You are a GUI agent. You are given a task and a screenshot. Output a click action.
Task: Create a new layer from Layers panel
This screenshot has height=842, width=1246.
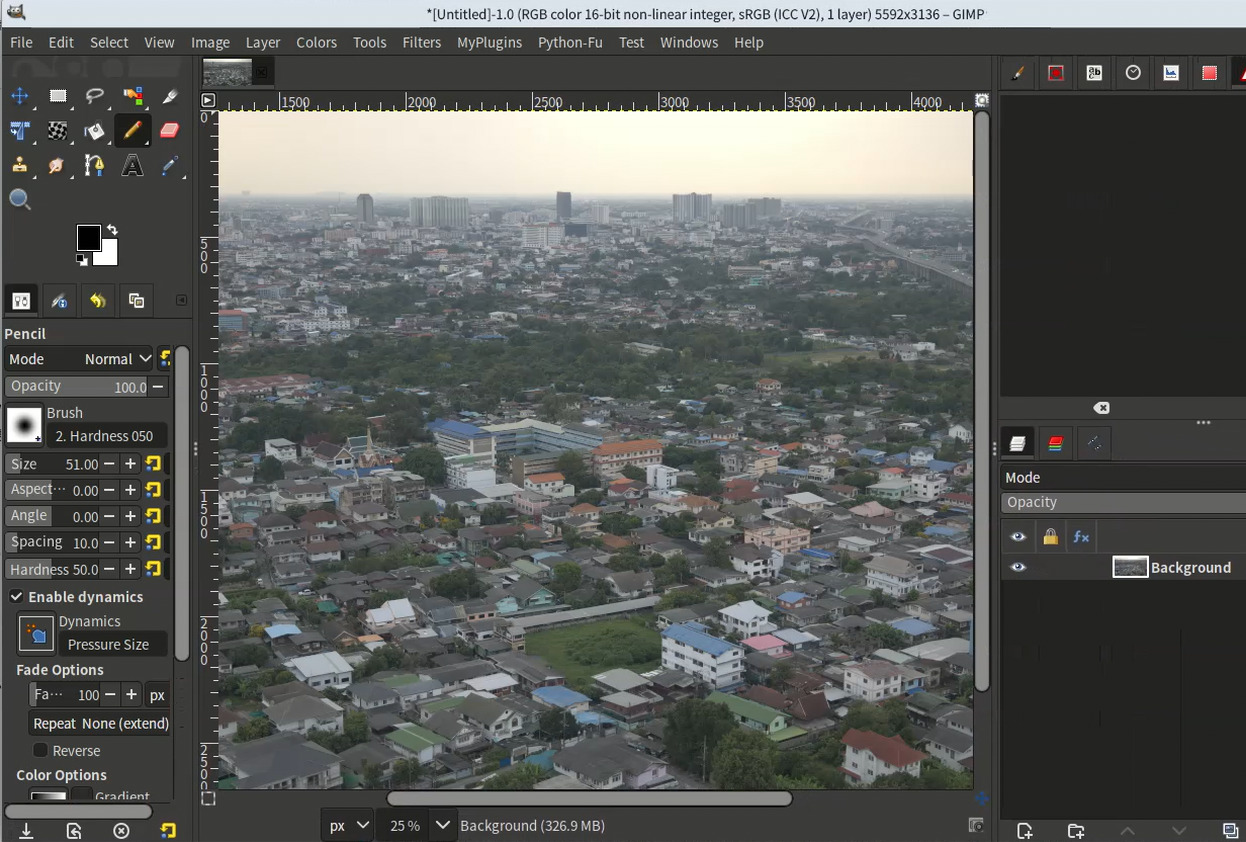1024,830
